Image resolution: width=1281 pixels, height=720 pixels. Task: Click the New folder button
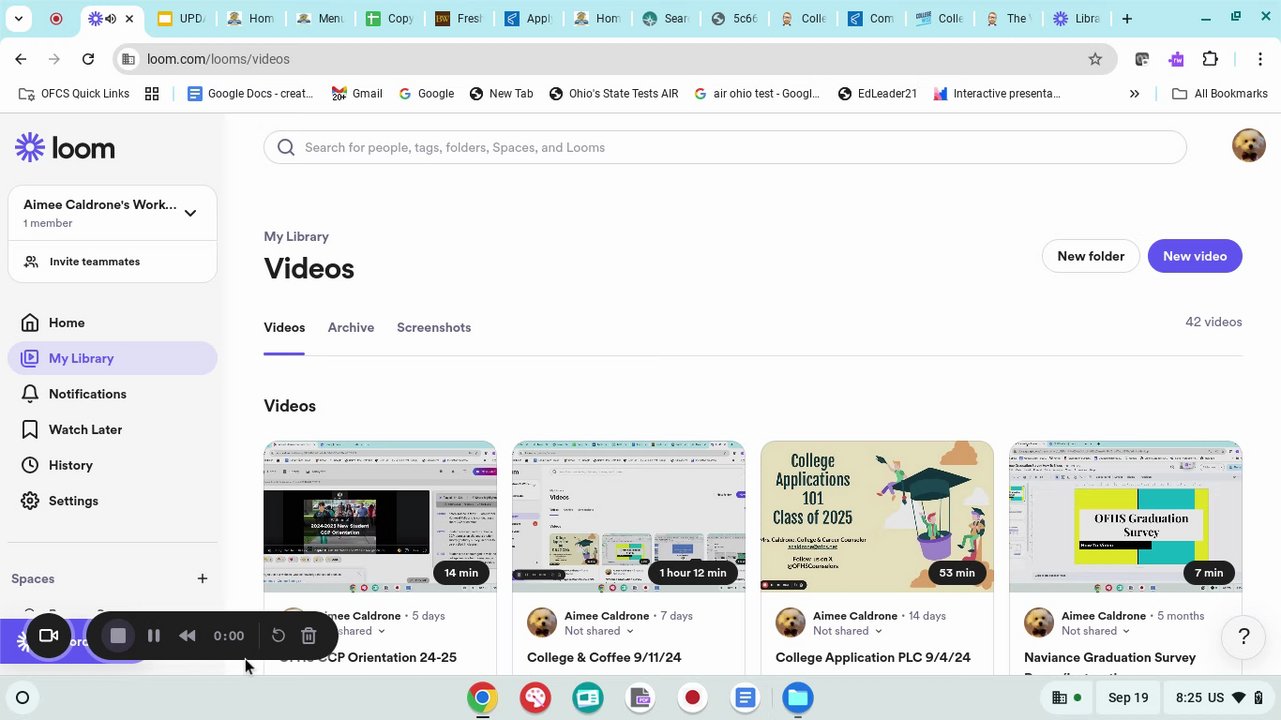point(1091,256)
